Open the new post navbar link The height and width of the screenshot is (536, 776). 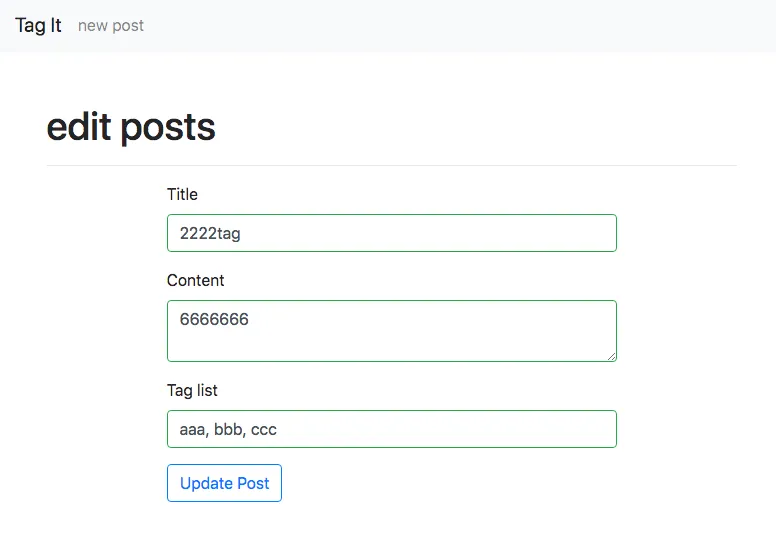(111, 26)
